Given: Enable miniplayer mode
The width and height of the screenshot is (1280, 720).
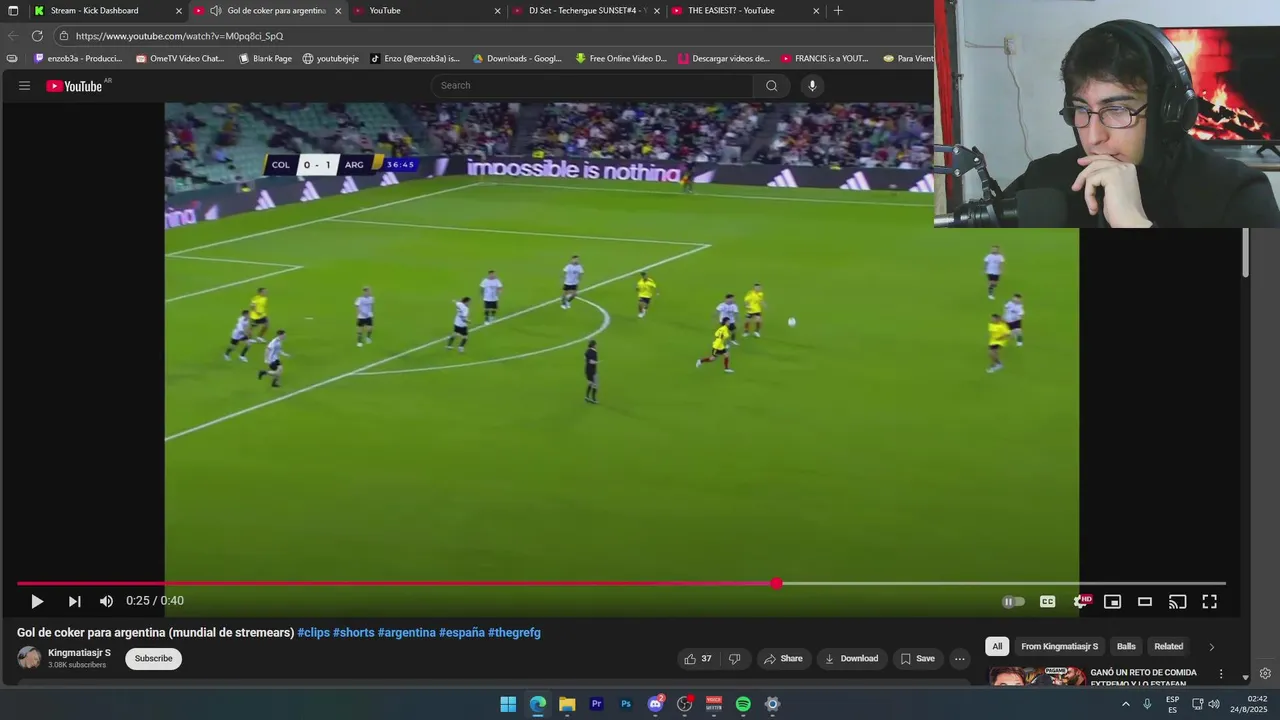Looking at the screenshot, I should pyautogui.click(x=1112, y=602).
